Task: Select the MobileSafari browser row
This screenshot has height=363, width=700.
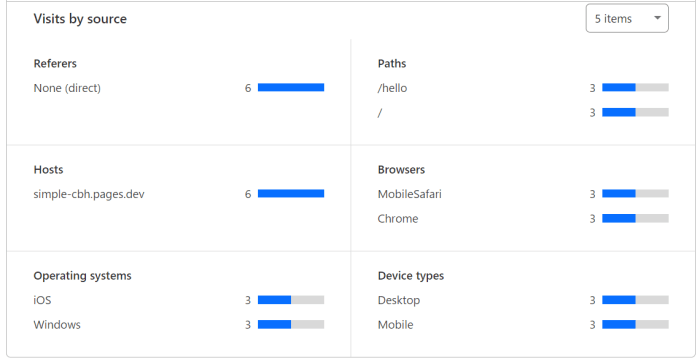Action: [523, 194]
